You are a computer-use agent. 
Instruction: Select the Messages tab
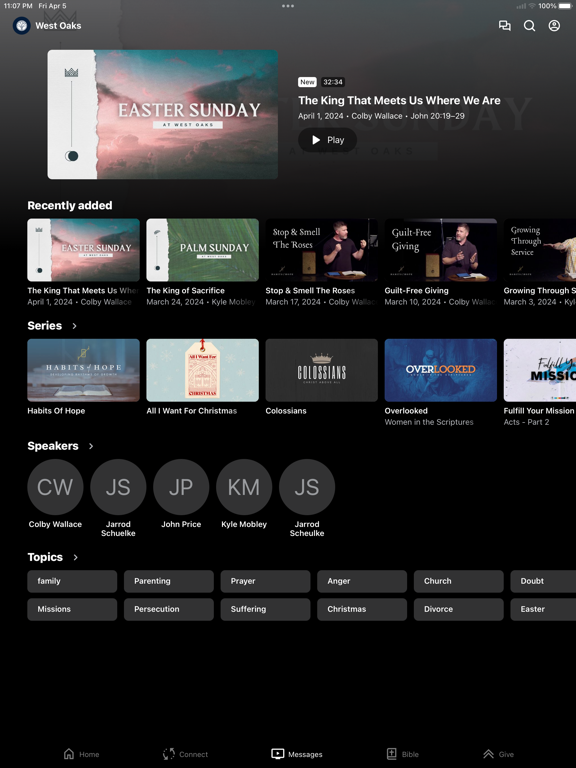[x=297, y=754]
